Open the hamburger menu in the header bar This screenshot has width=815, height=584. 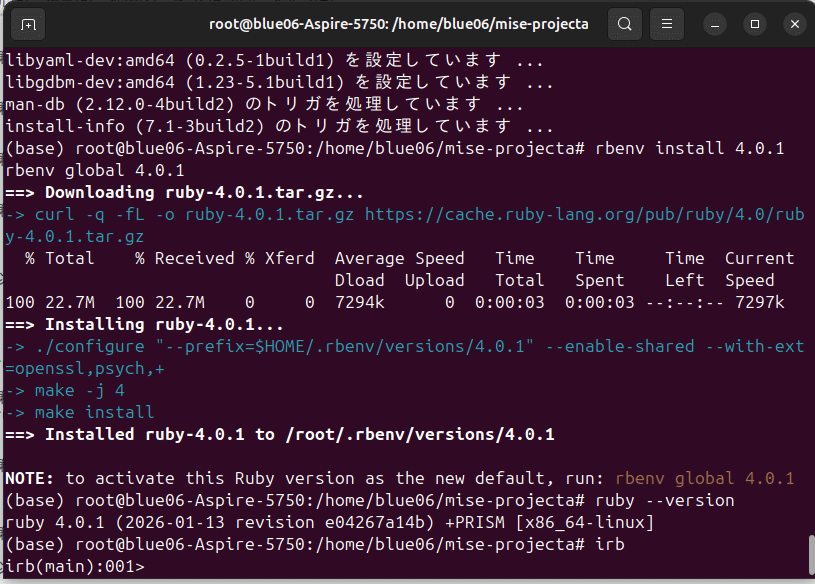(666, 24)
